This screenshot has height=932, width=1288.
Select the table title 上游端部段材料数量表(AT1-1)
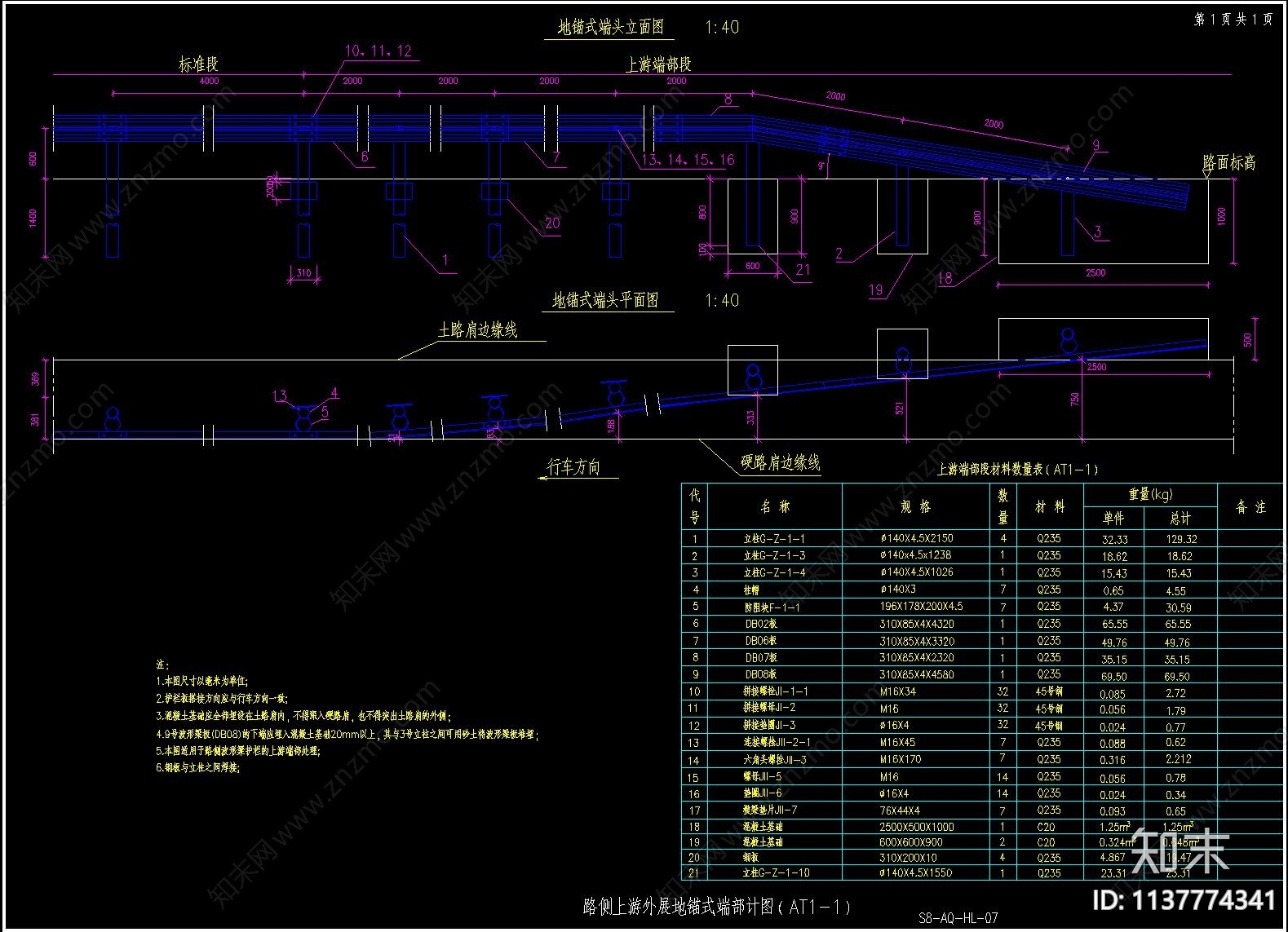pos(1017,469)
